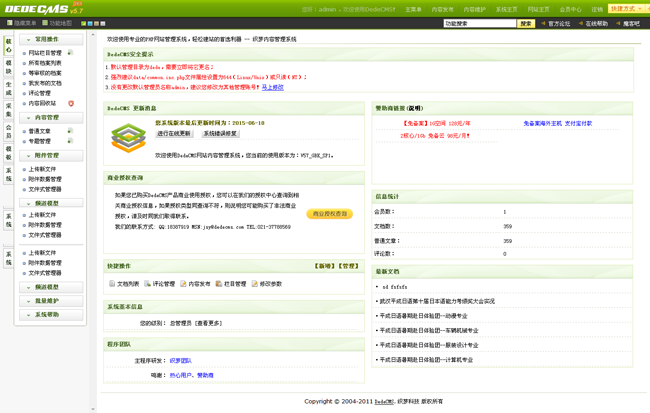650x413 pixels.
Task: Switch to the 模块 vertical sidebar tab
Action: coord(8,66)
